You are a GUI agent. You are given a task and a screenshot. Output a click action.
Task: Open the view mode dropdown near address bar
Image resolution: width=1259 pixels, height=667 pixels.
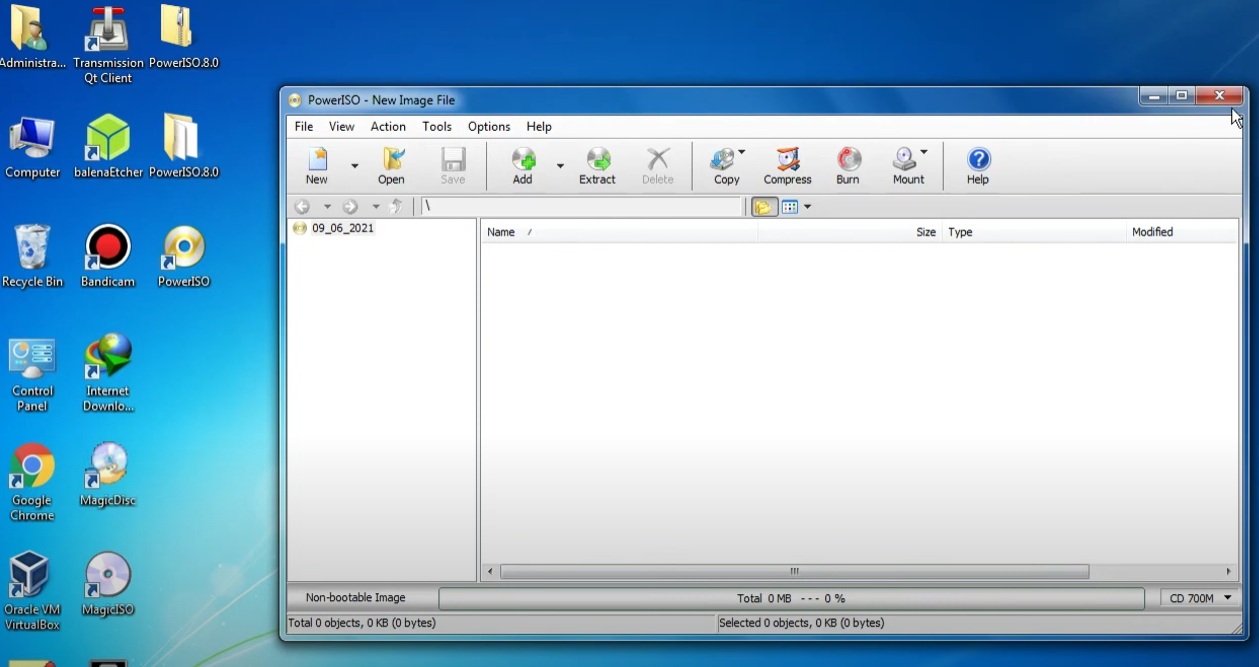click(805, 206)
